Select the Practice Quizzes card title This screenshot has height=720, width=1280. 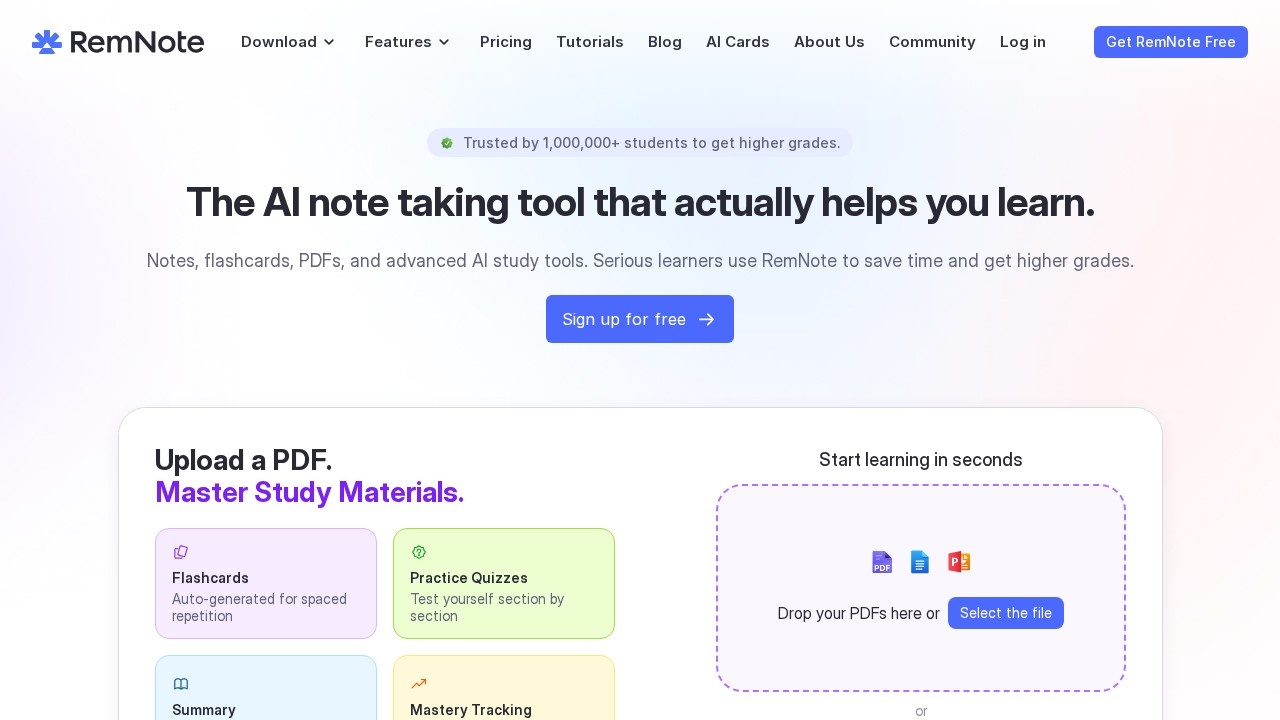point(469,578)
